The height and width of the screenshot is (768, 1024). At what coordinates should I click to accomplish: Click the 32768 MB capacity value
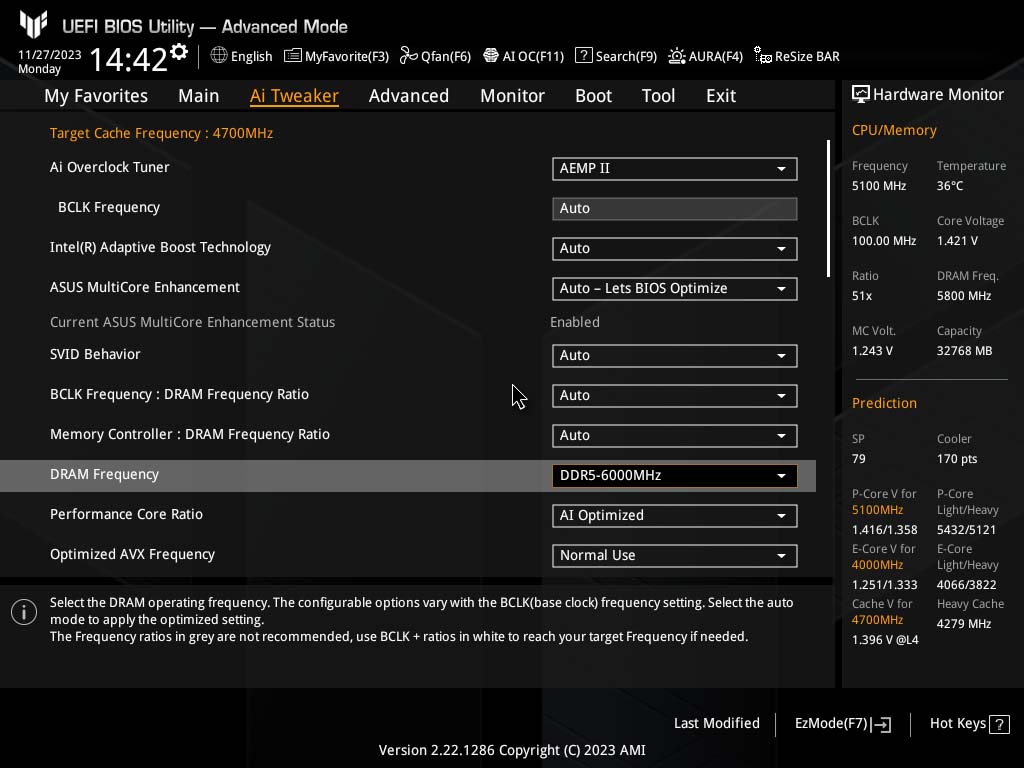pos(964,351)
